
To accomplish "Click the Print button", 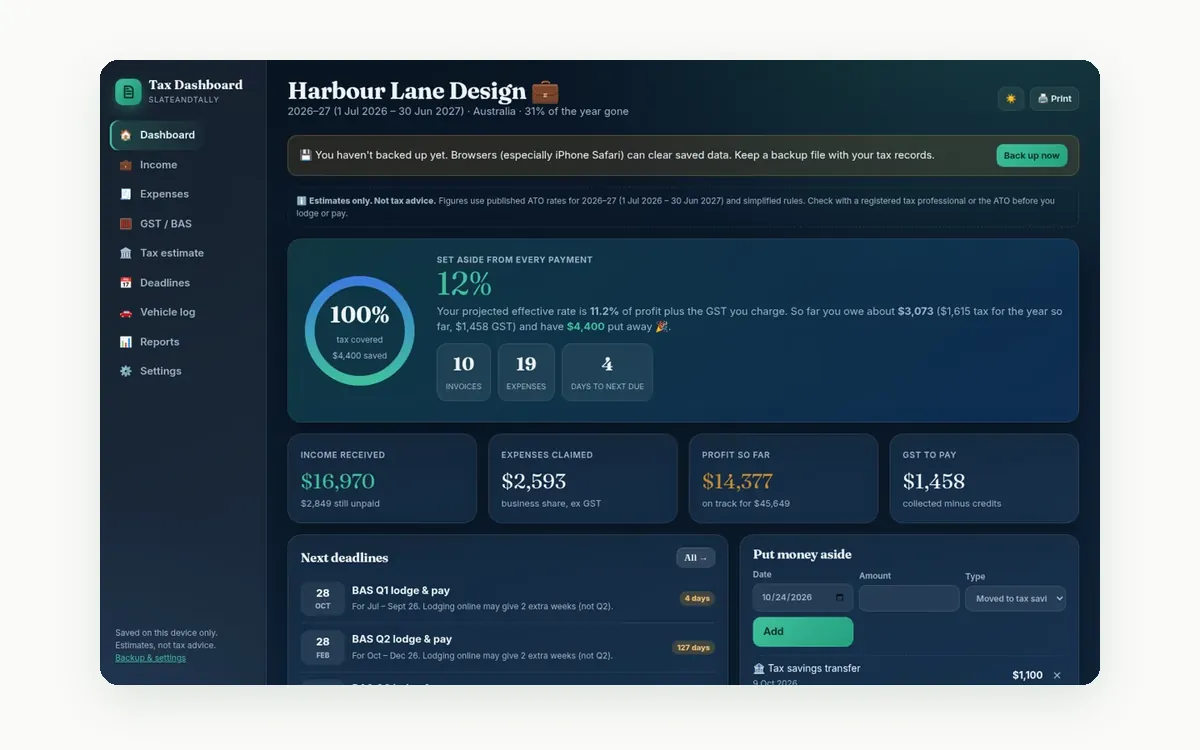I will 1054,99.
